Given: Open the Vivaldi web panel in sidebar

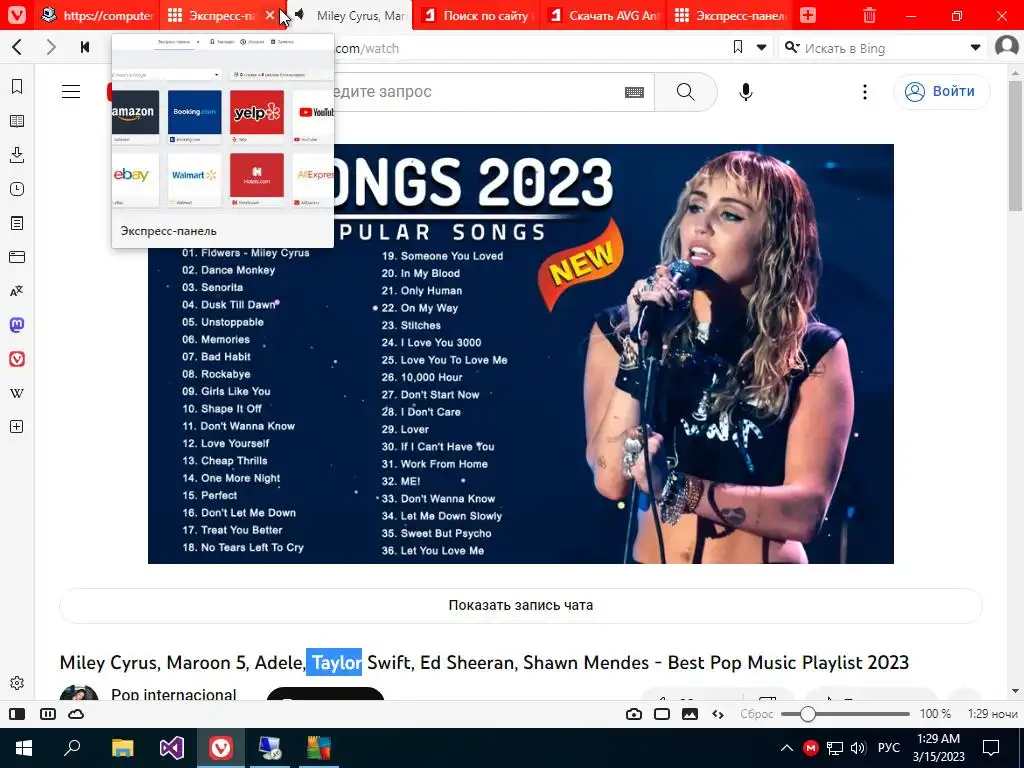Looking at the screenshot, I should click(17, 359).
